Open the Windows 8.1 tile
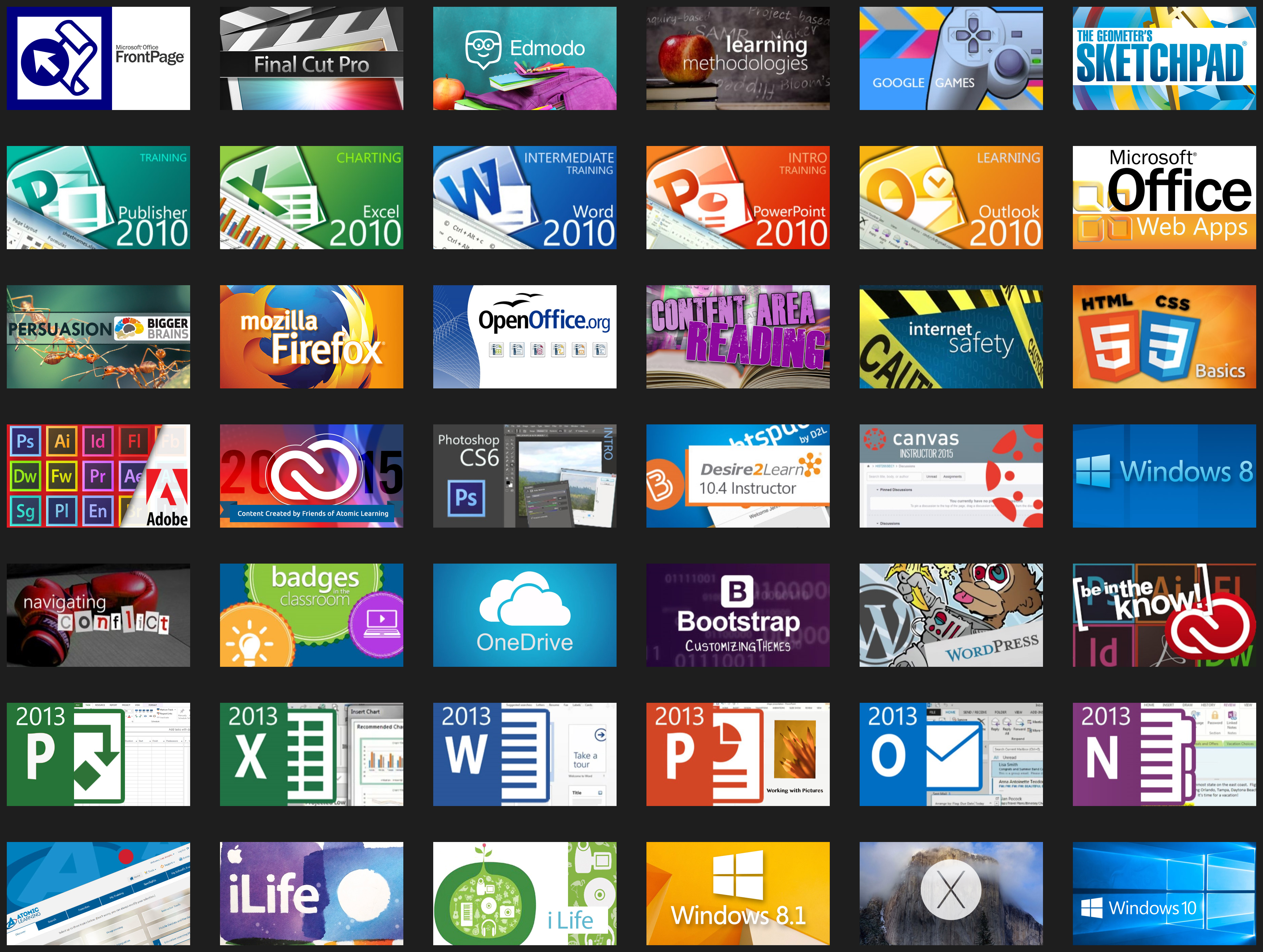The width and height of the screenshot is (1263, 952). pyautogui.click(x=738, y=893)
